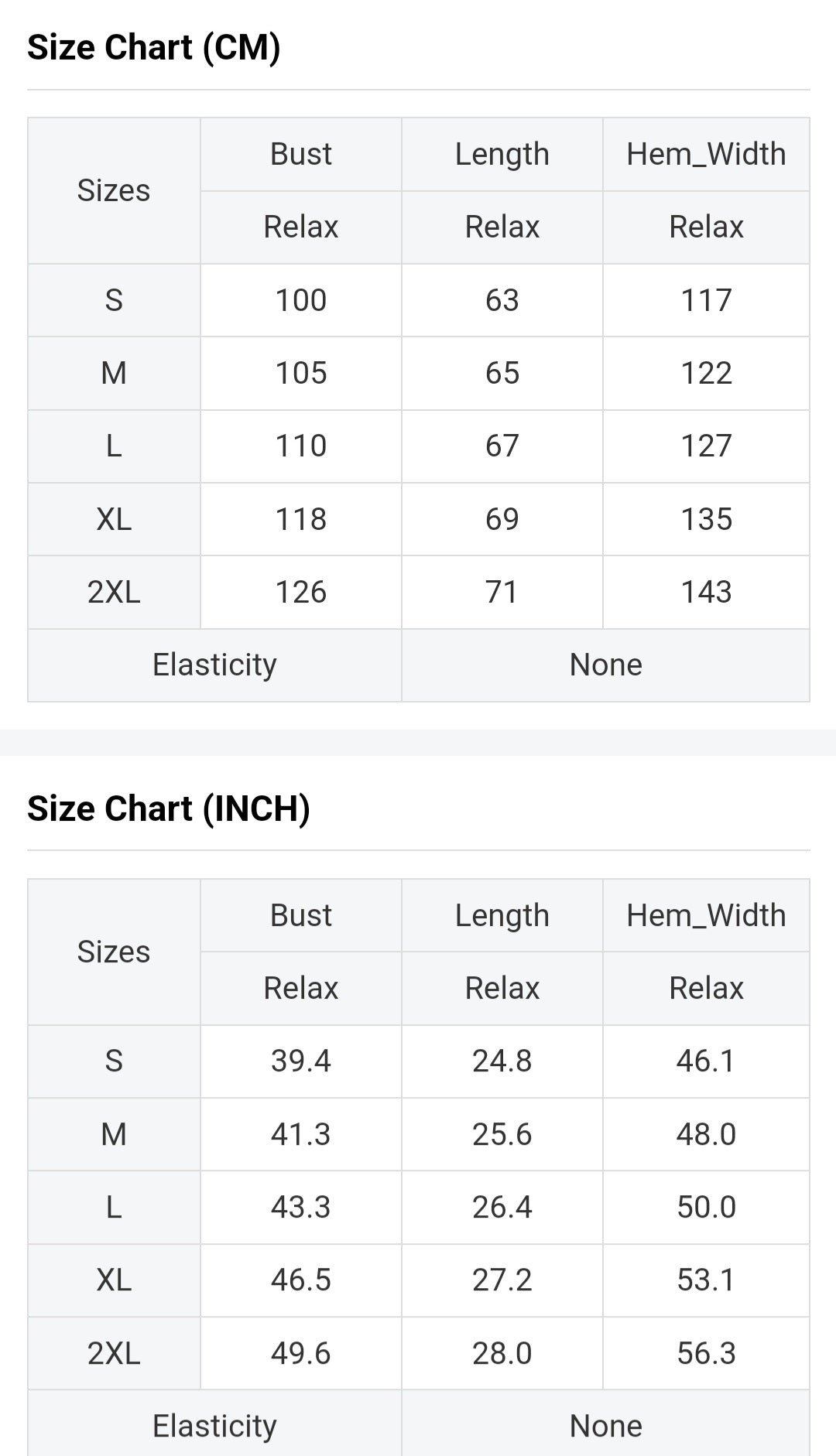Image resolution: width=836 pixels, height=1456 pixels.
Task: Select the Hem_Width header in CM chart
Action: pyautogui.click(x=706, y=154)
